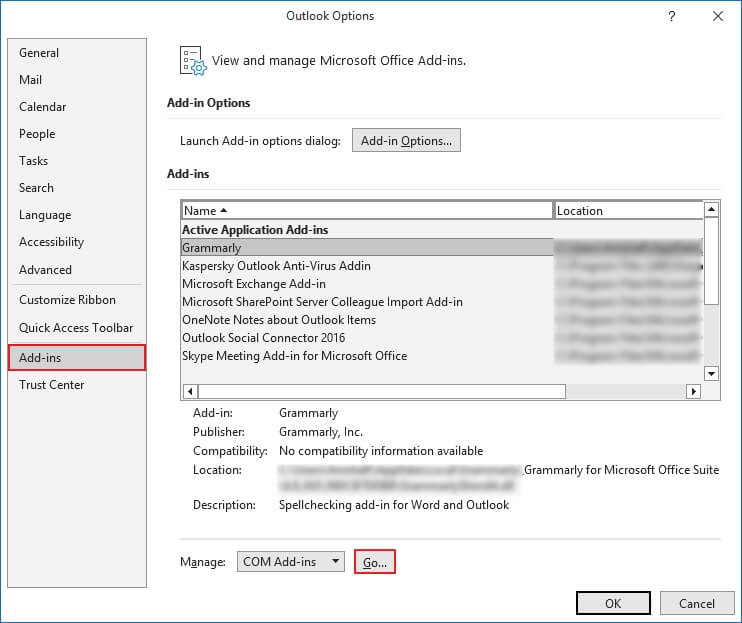The height and width of the screenshot is (623, 742).
Task: Open the Manage COM Add-ins dropdown
Action: coord(291,562)
